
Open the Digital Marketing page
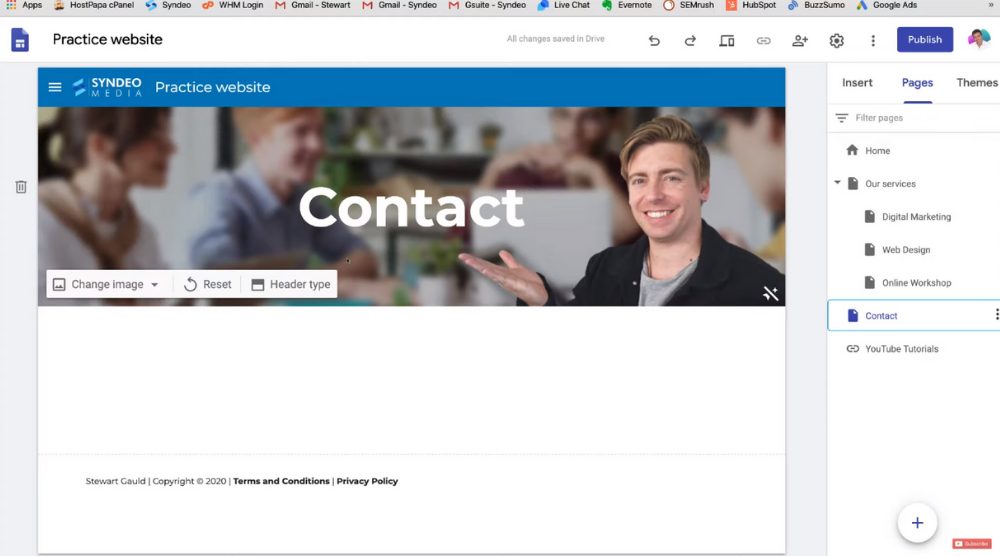(x=916, y=217)
